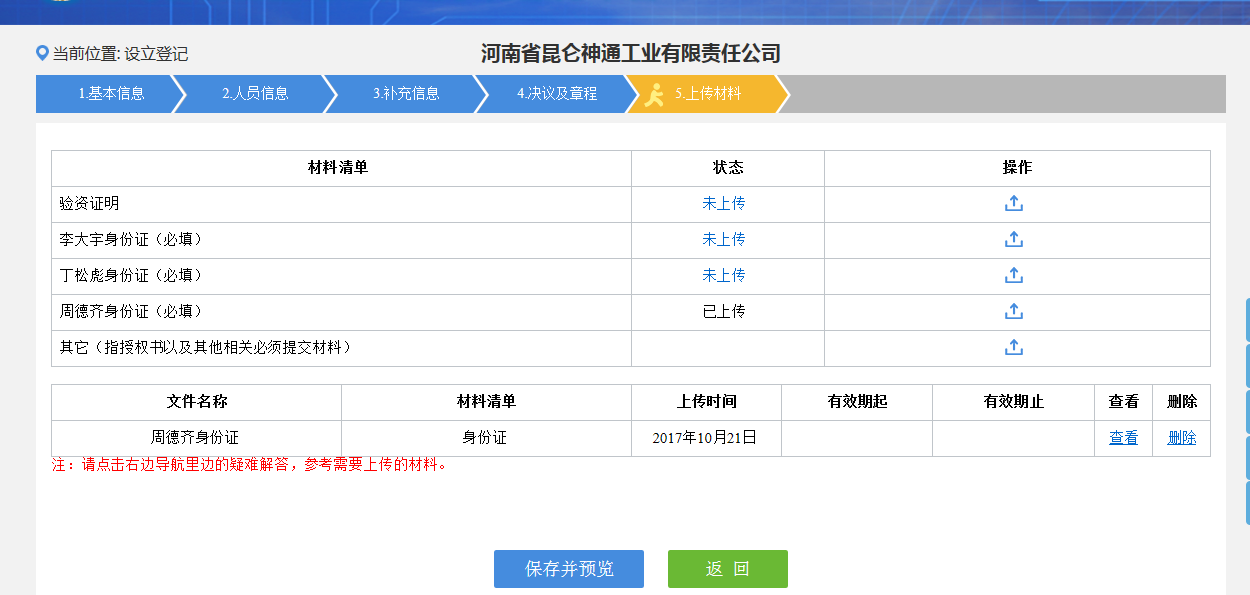Open 查看 to view 周德齐身份证
The image size is (1250, 595).
tap(1123, 438)
